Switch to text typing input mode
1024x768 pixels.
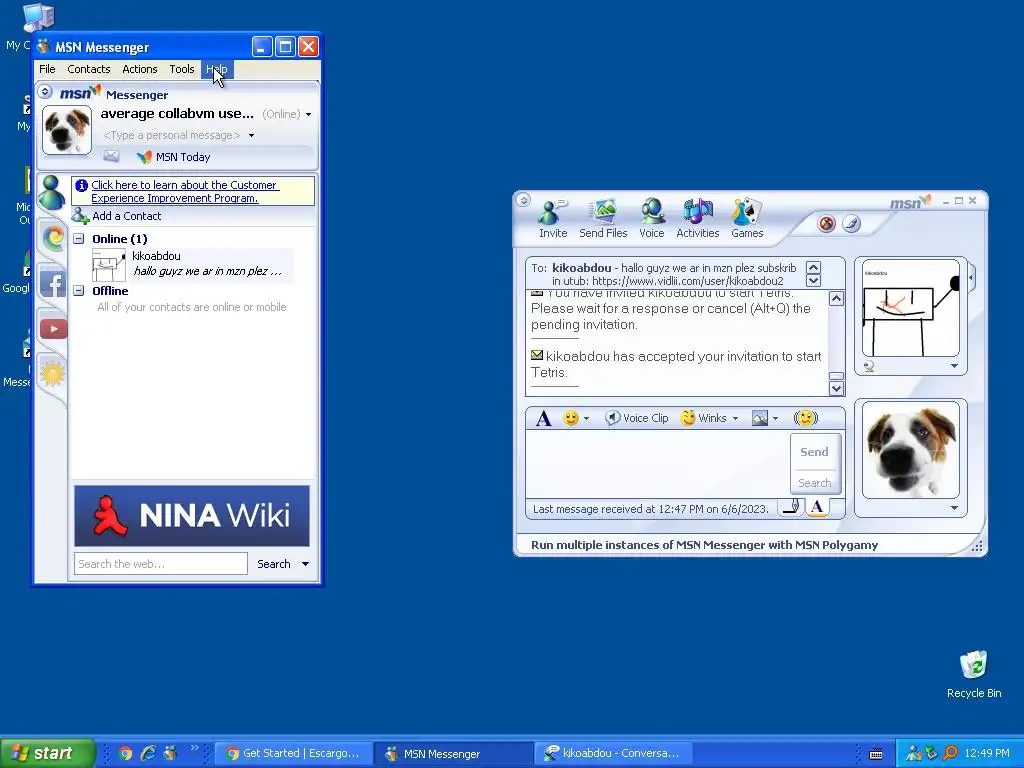pos(816,507)
